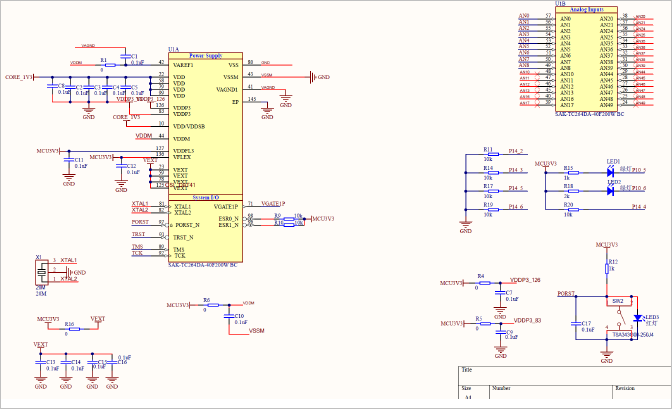Select resistor R16 symbol
The height and width of the screenshot is (409, 672).
(x=74, y=329)
